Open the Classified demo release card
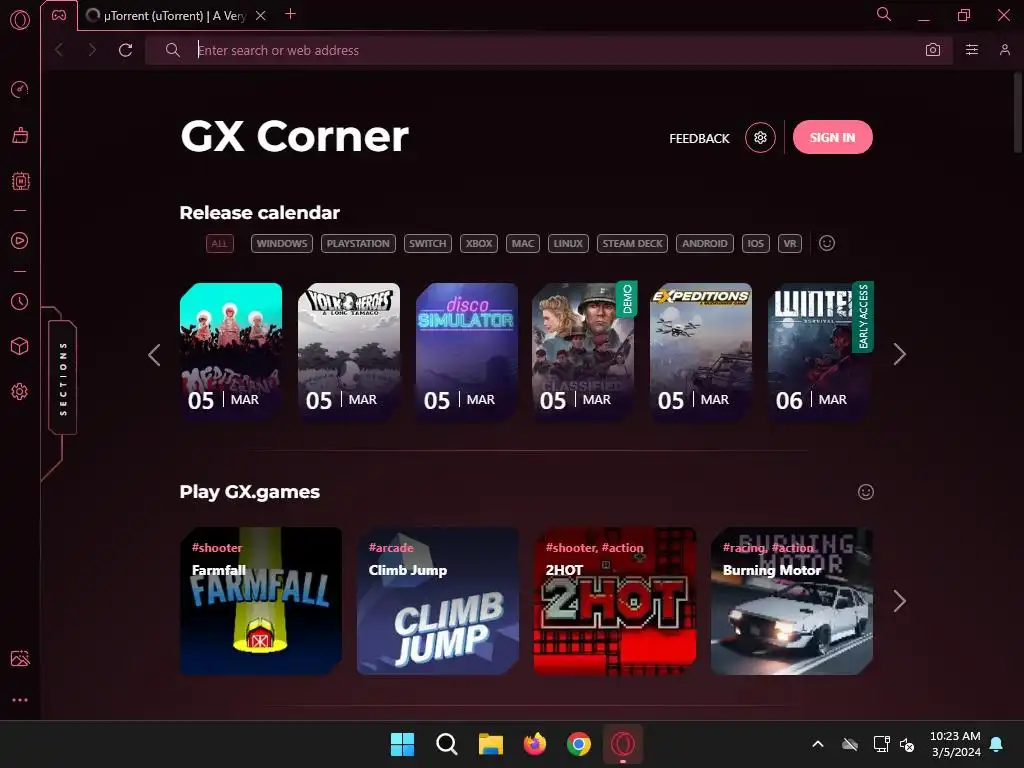 (583, 351)
